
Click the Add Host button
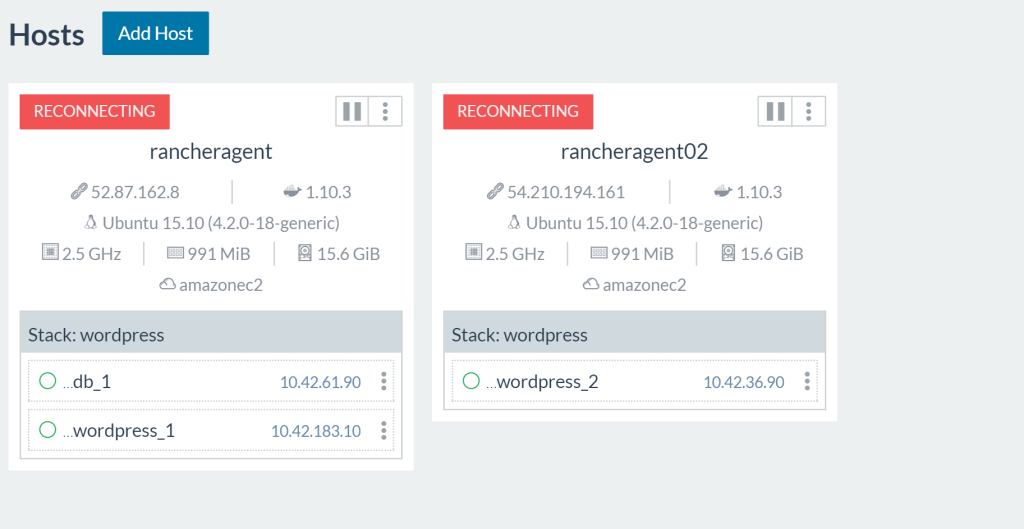(155, 33)
